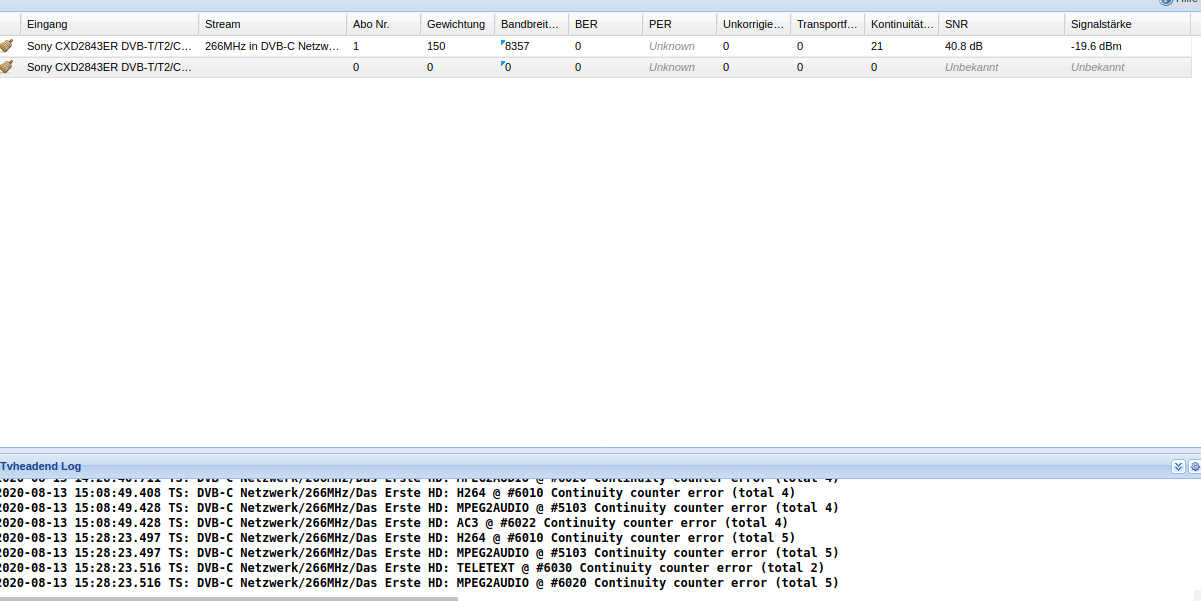Click log line 15:28:23.497 MPEG2AUDIO #5103 total 5
Screen dimensions: 1201x601
(419, 553)
